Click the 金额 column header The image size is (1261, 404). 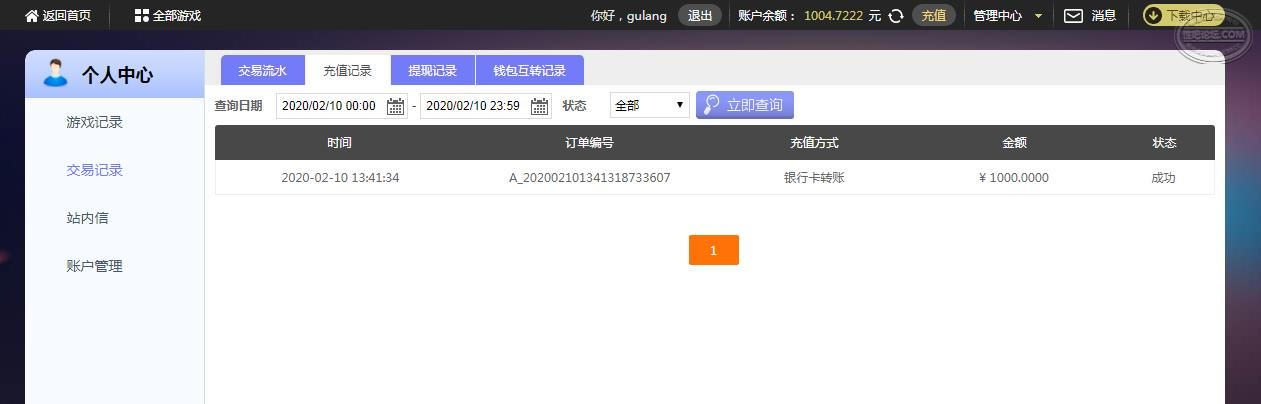pos(1014,143)
